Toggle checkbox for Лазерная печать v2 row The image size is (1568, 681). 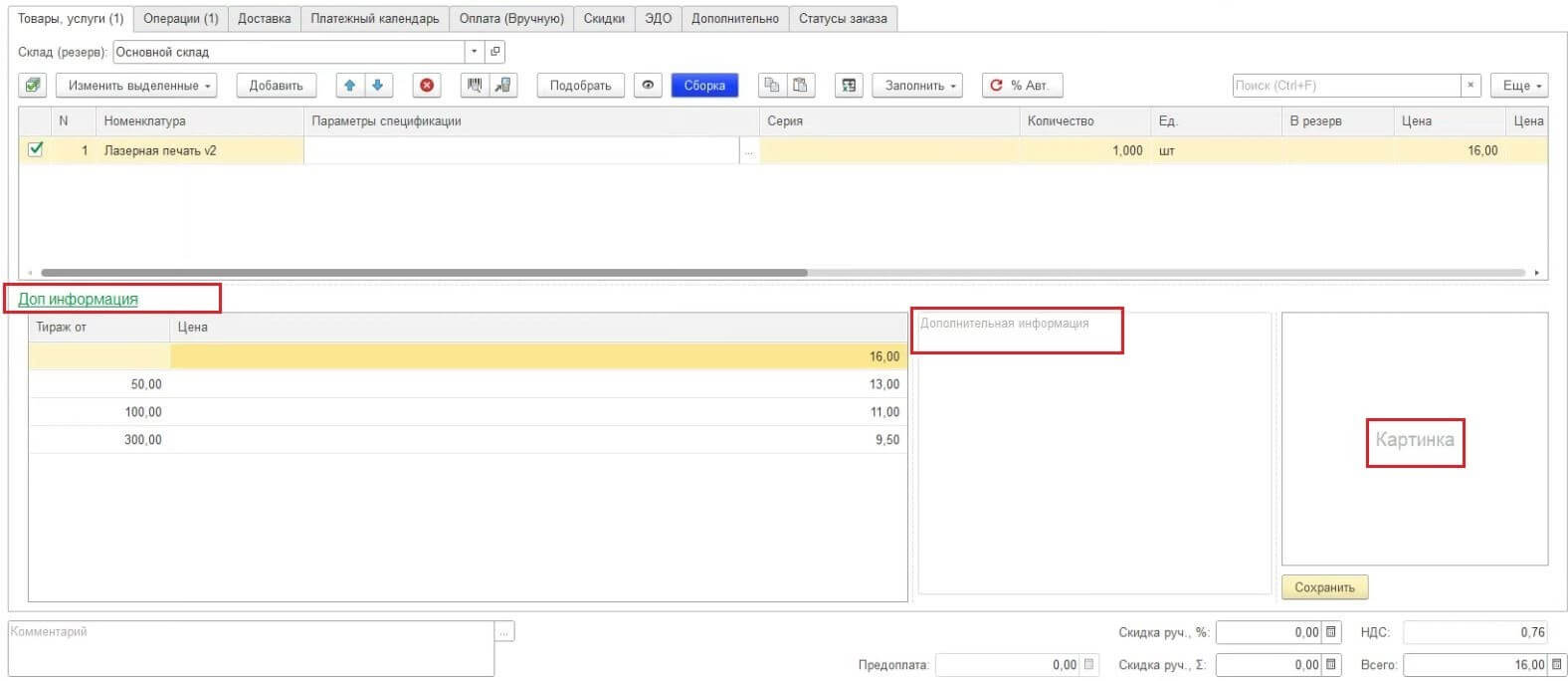(36, 149)
